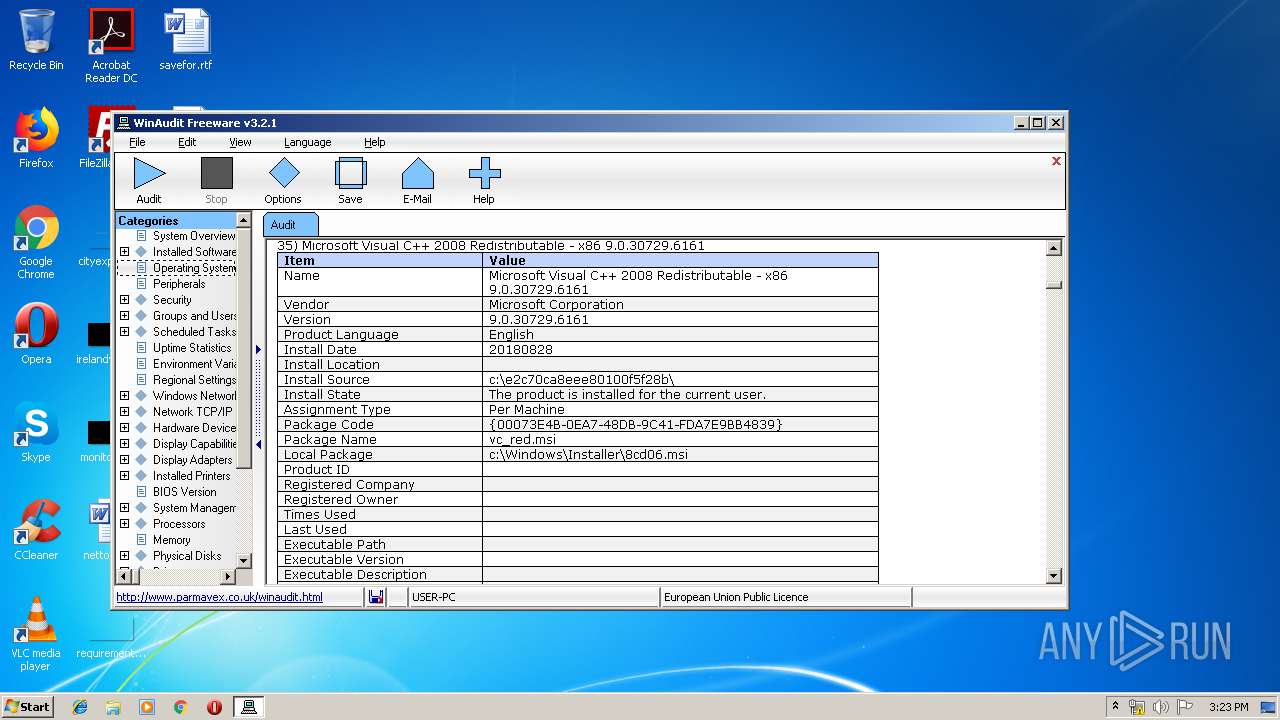Screen dimensions: 1280x720
Task: Expand the Physical Disks tree node
Action: (124, 556)
